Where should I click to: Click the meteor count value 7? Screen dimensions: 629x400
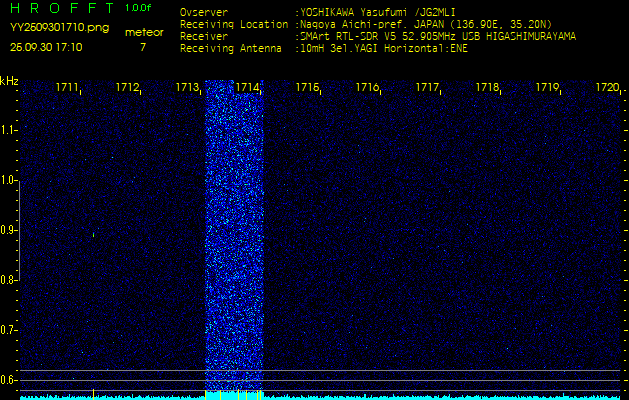143,47
